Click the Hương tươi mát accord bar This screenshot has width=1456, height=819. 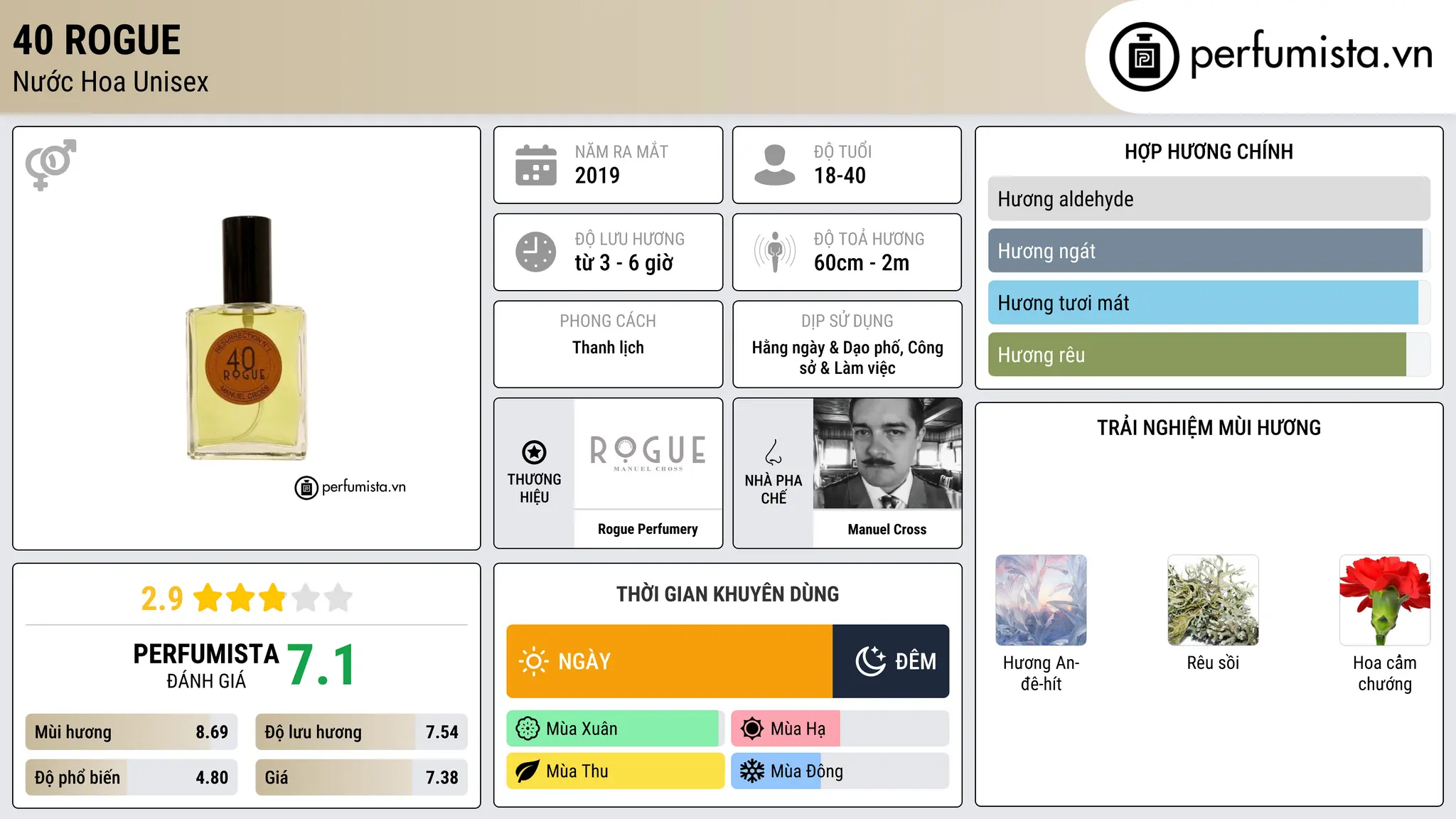click(x=1209, y=303)
